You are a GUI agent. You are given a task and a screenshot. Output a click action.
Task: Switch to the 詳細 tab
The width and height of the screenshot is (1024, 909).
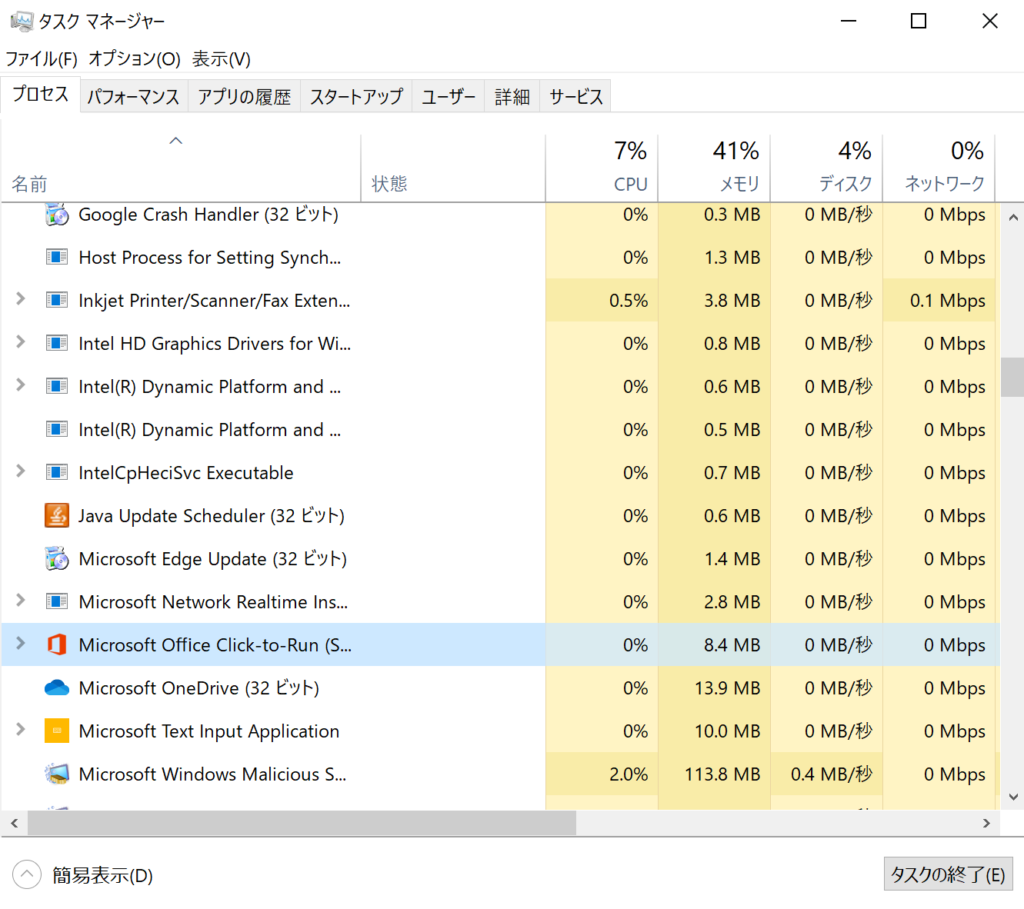(x=512, y=97)
